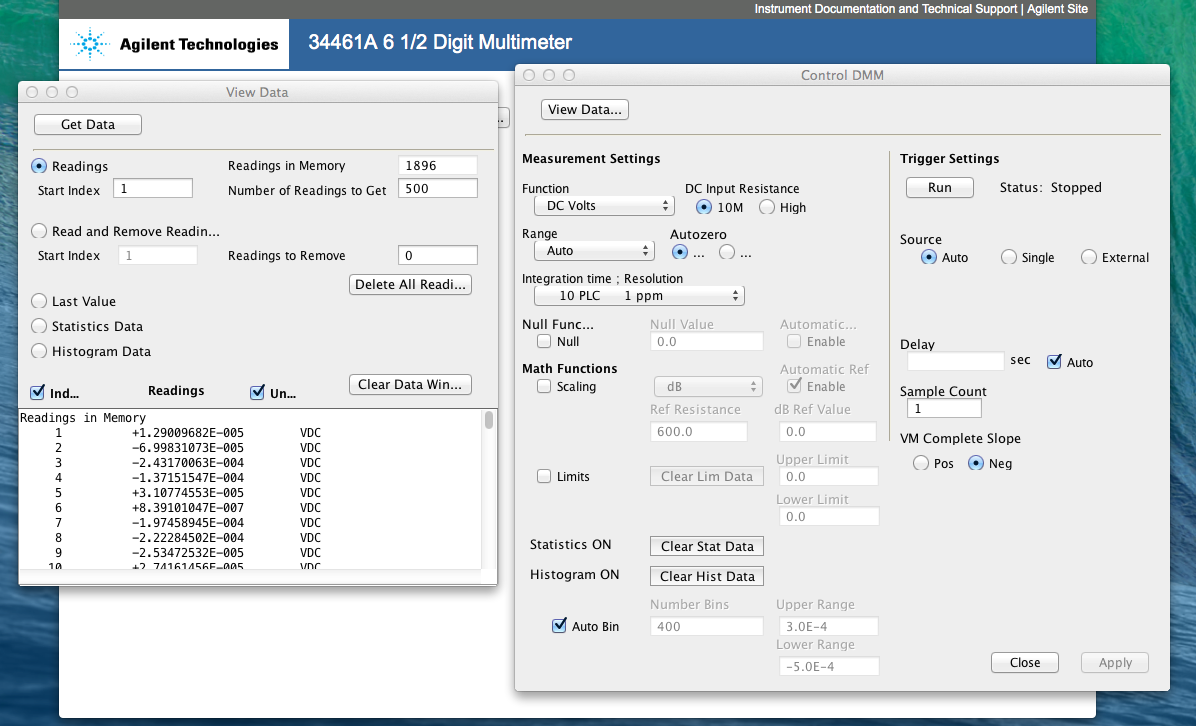Select External trigger source
This screenshot has width=1196, height=726.
tap(1088, 257)
